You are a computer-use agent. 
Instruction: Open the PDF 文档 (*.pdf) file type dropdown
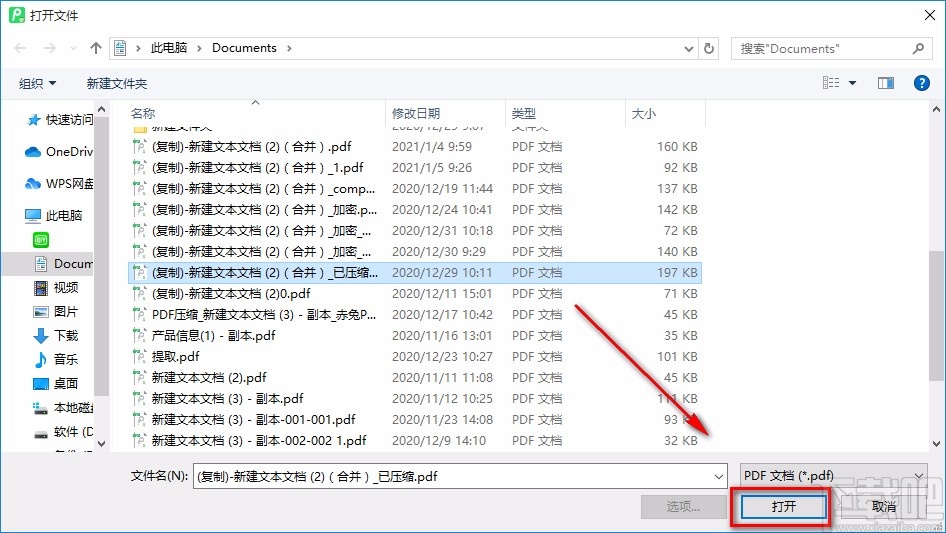(x=833, y=476)
